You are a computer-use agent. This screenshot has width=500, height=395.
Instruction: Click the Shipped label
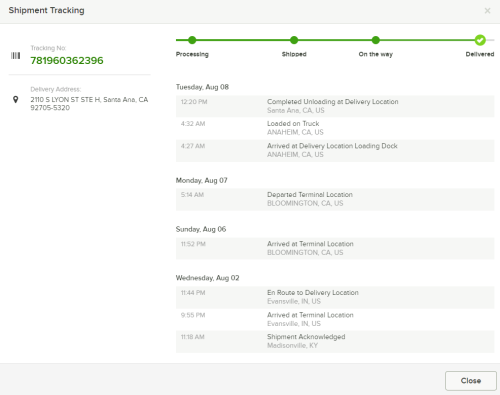pos(294,54)
